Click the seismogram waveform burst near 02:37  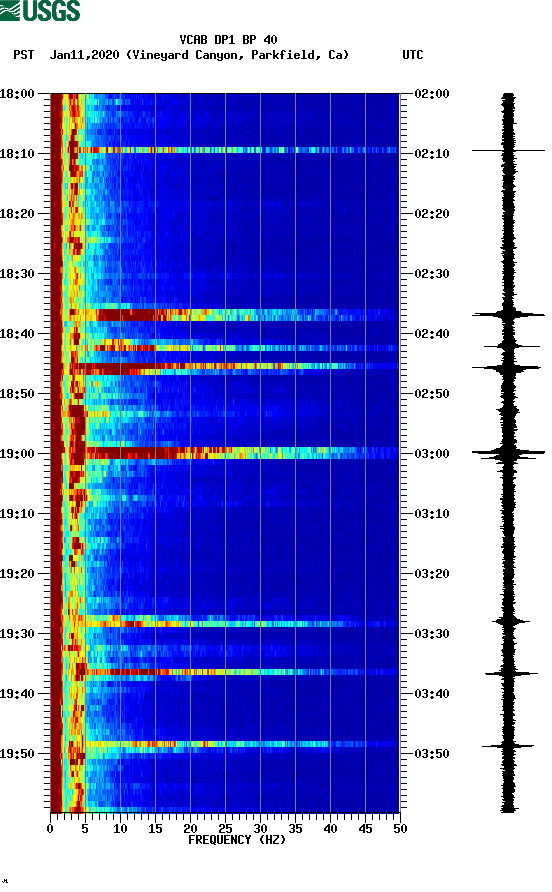click(508, 315)
